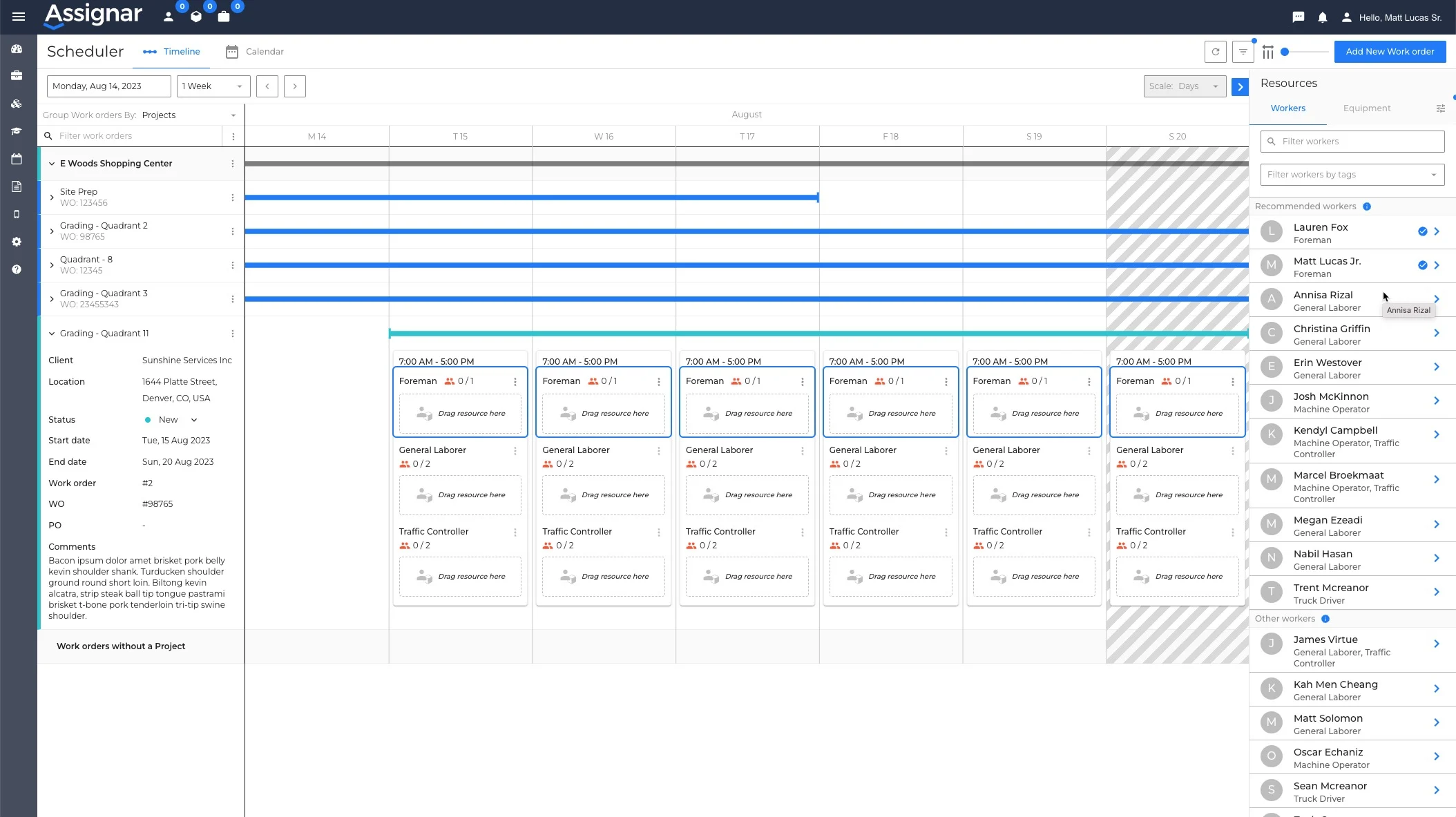Viewport: 1456px width, 817px height.
Task: Click the Filter workers search field
Action: coord(1352,142)
